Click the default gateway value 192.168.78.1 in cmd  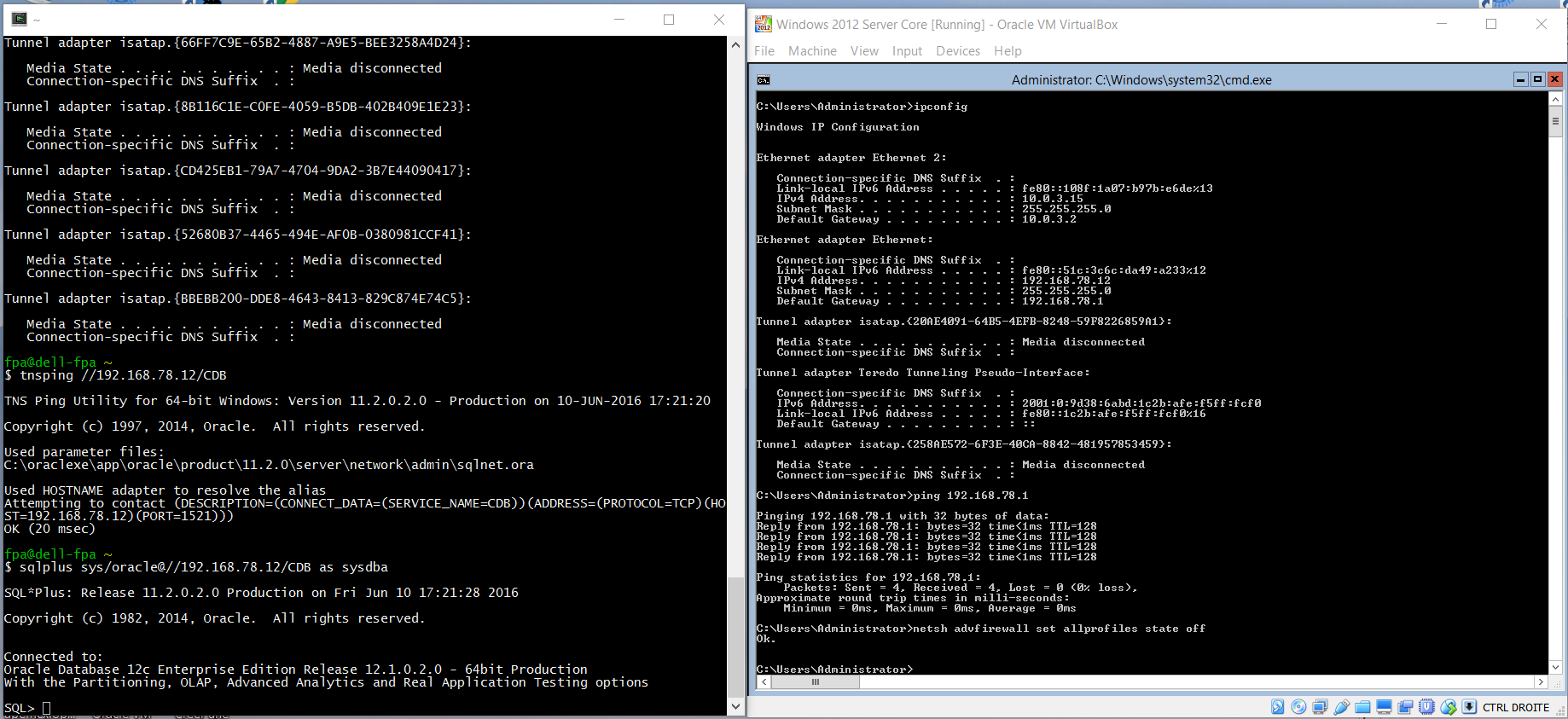coord(1063,301)
